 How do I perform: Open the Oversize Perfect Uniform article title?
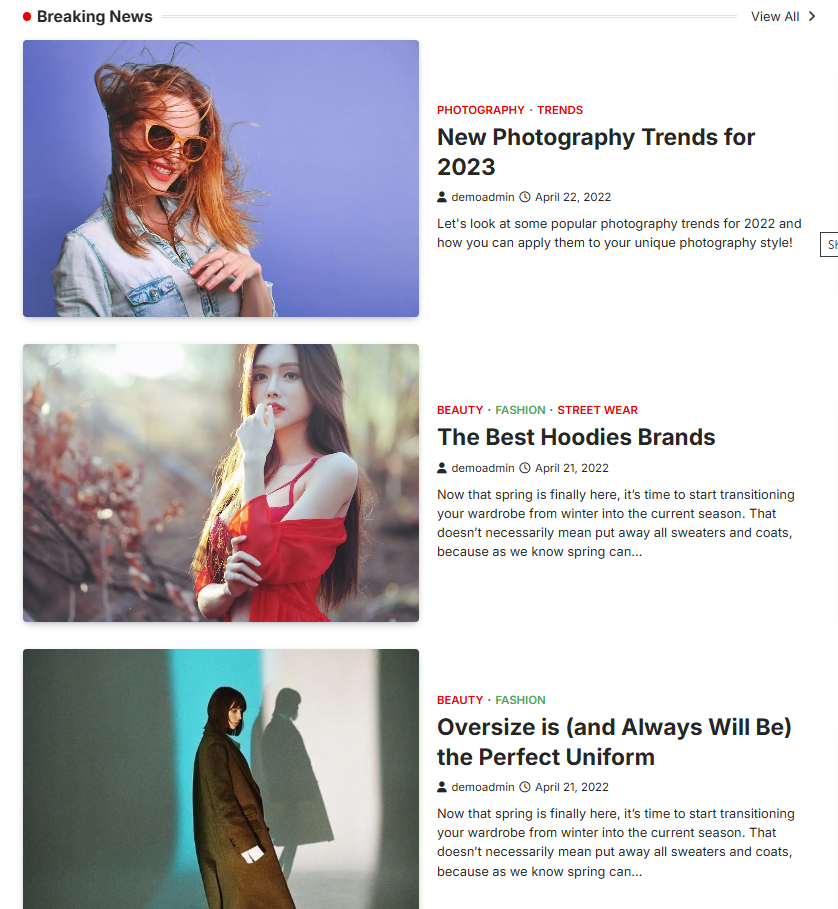(614, 742)
